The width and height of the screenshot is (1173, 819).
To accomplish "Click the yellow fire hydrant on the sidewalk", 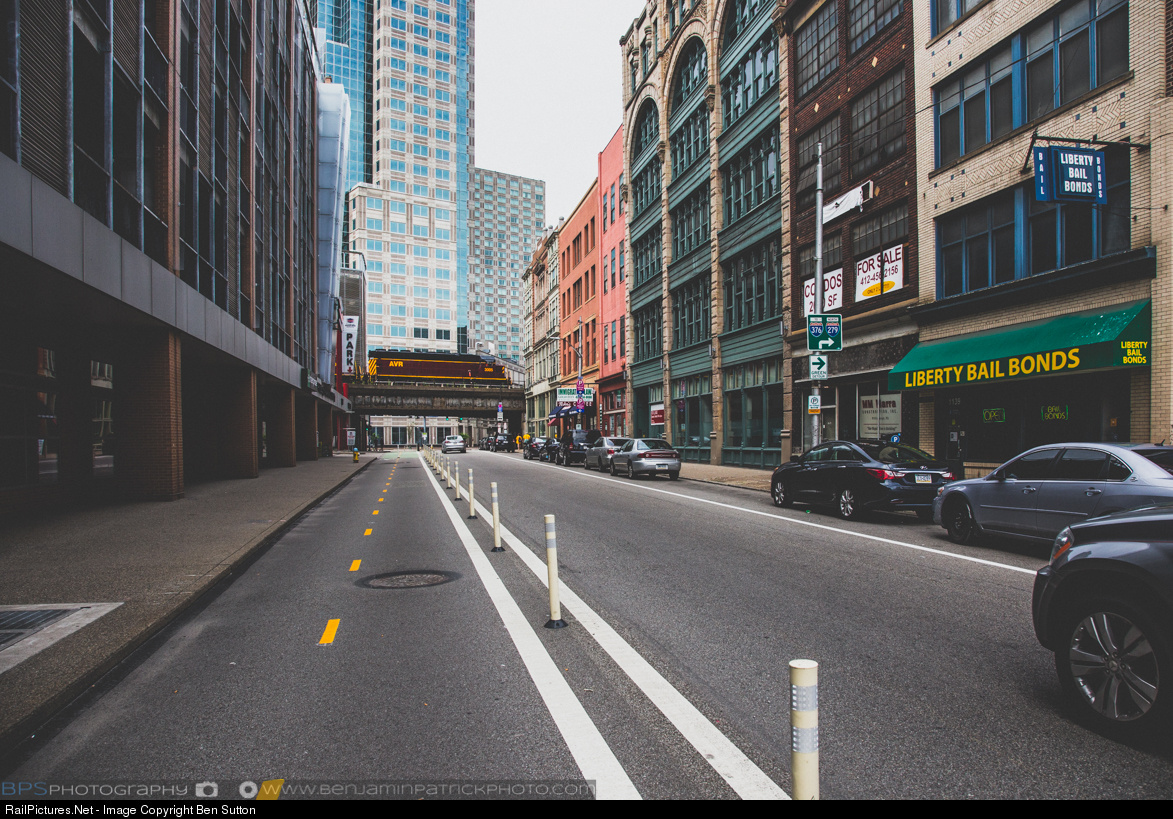I will 355,455.
